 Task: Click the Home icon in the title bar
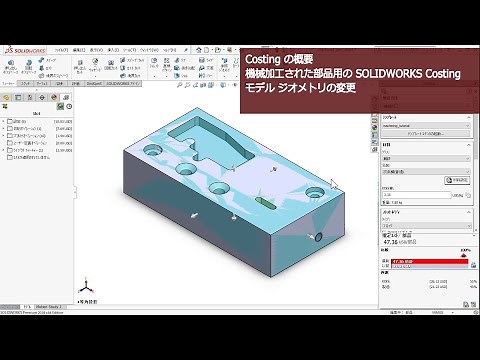tap(199, 50)
